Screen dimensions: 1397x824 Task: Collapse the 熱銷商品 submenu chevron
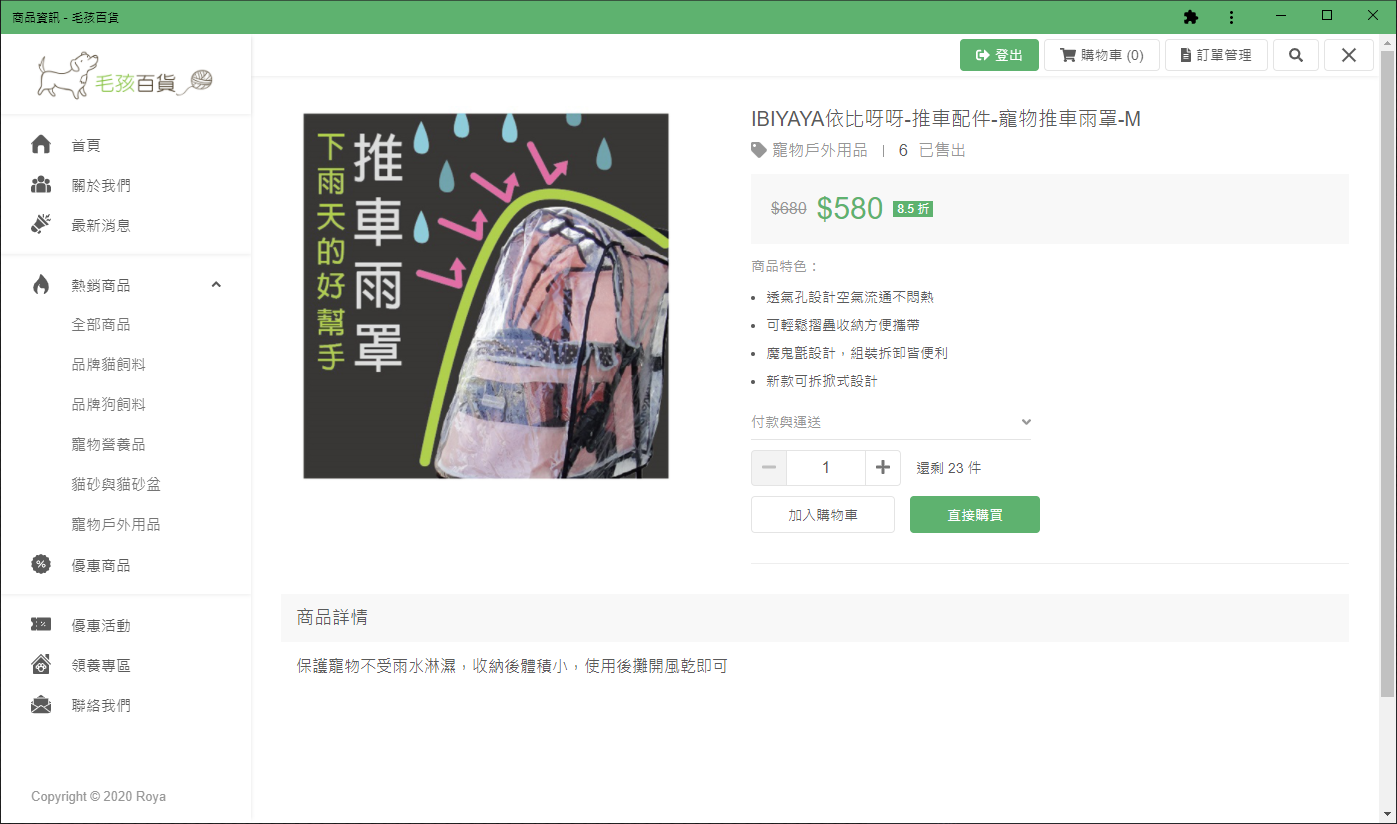(x=217, y=285)
